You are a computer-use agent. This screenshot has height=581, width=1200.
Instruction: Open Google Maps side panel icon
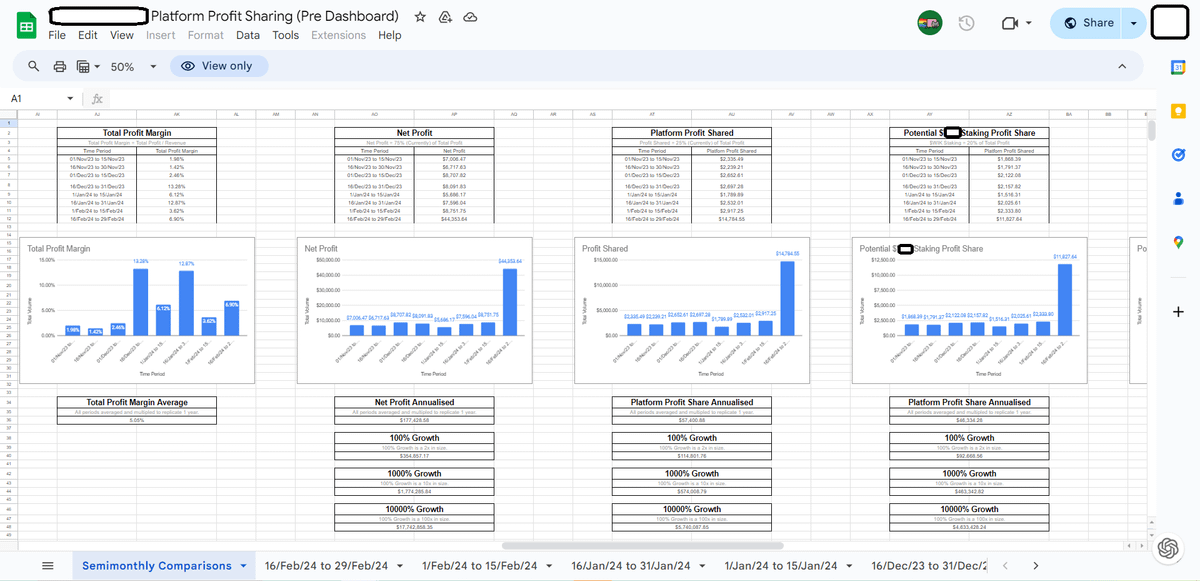[1178, 242]
